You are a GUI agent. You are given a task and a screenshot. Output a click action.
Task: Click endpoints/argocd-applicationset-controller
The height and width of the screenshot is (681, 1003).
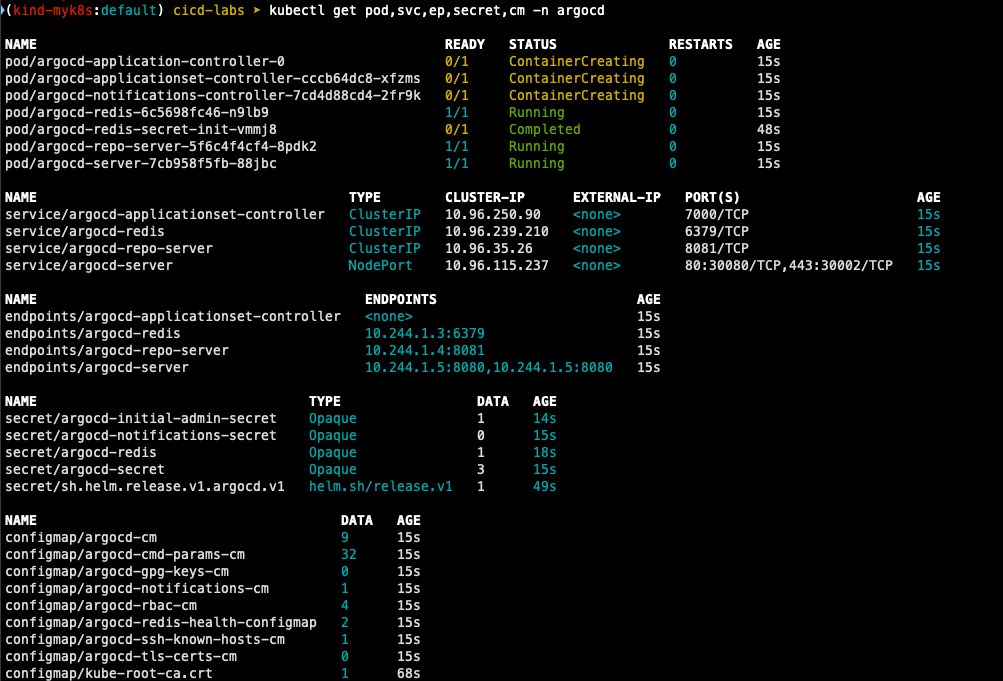click(173, 317)
